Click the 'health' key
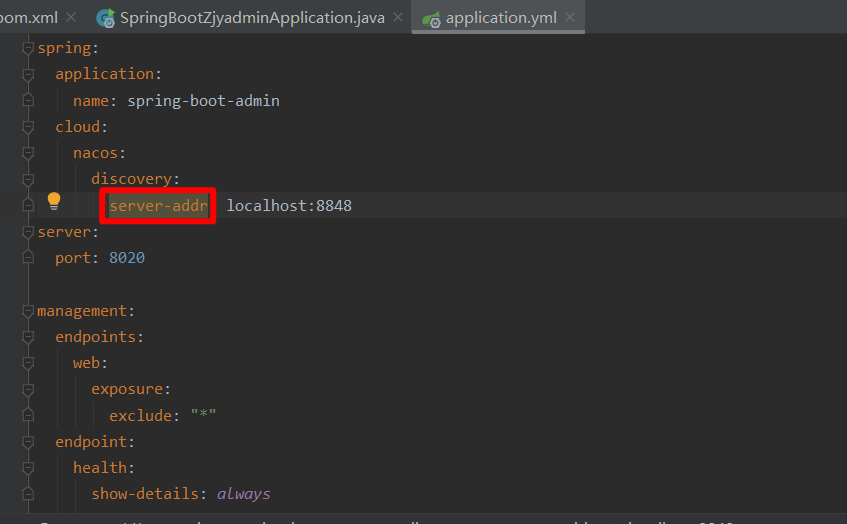The height and width of the screenshot is (524, 847). coord(100,468)
